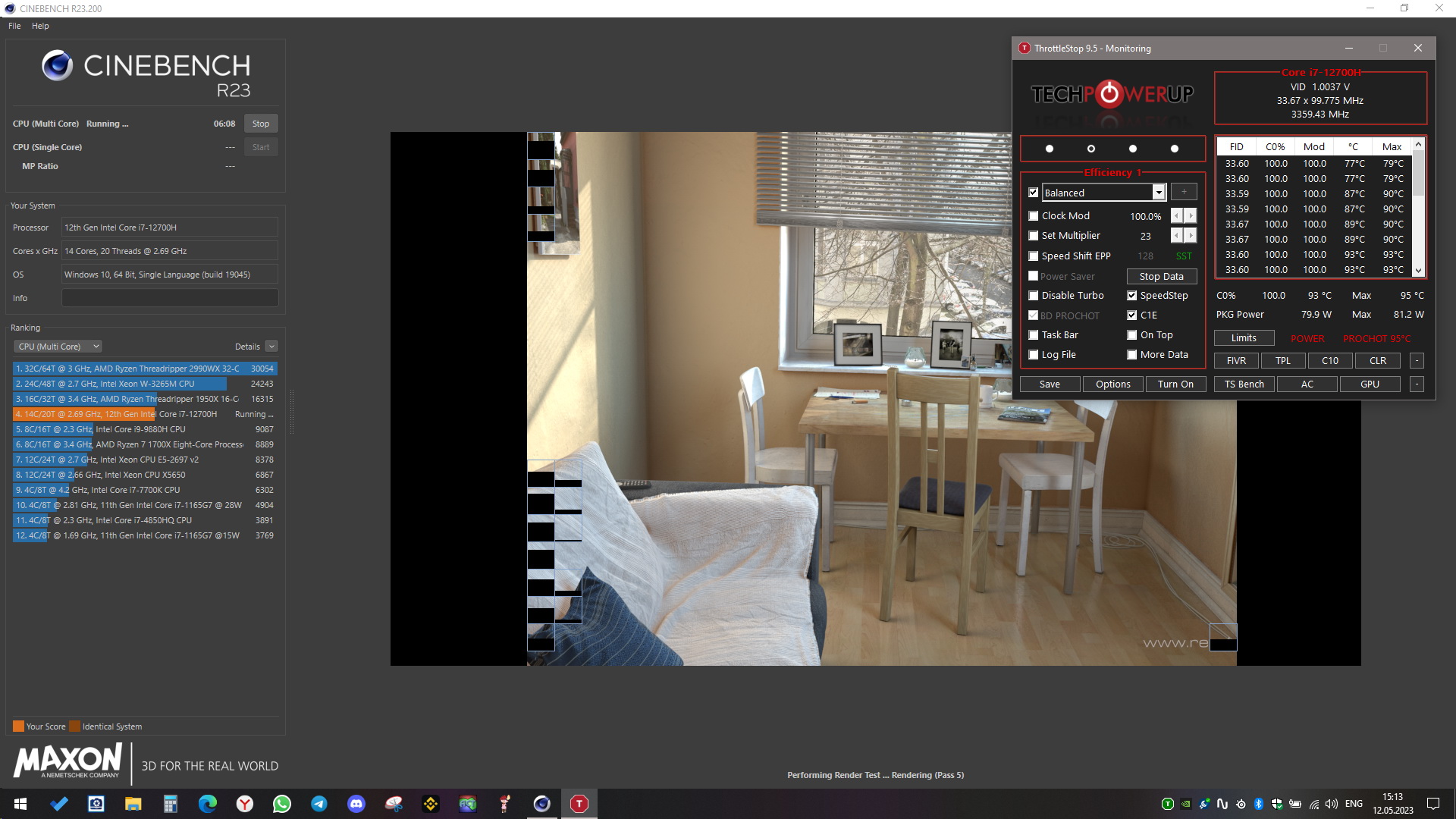Open TPL power limits button
Image resolution: width=1456 pixels, height=819 pixels.
(x=1283, y=361)
